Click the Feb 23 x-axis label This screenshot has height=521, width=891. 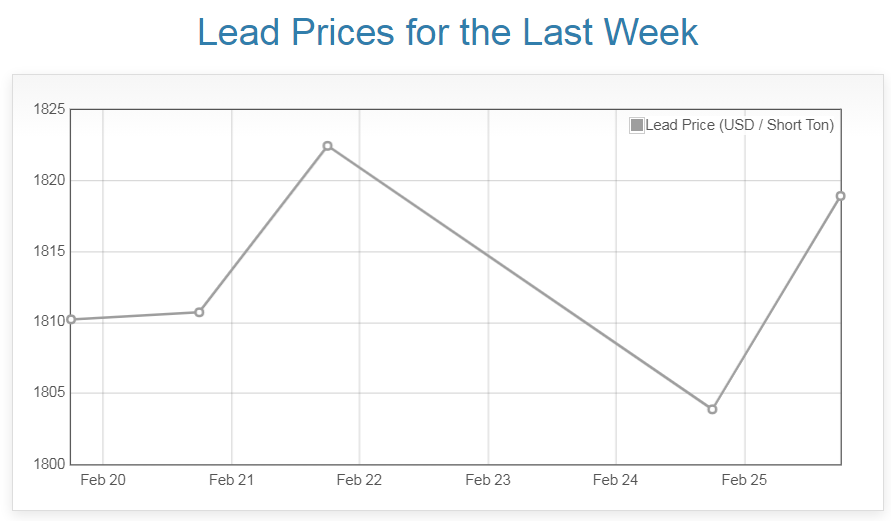coord(488,480)
